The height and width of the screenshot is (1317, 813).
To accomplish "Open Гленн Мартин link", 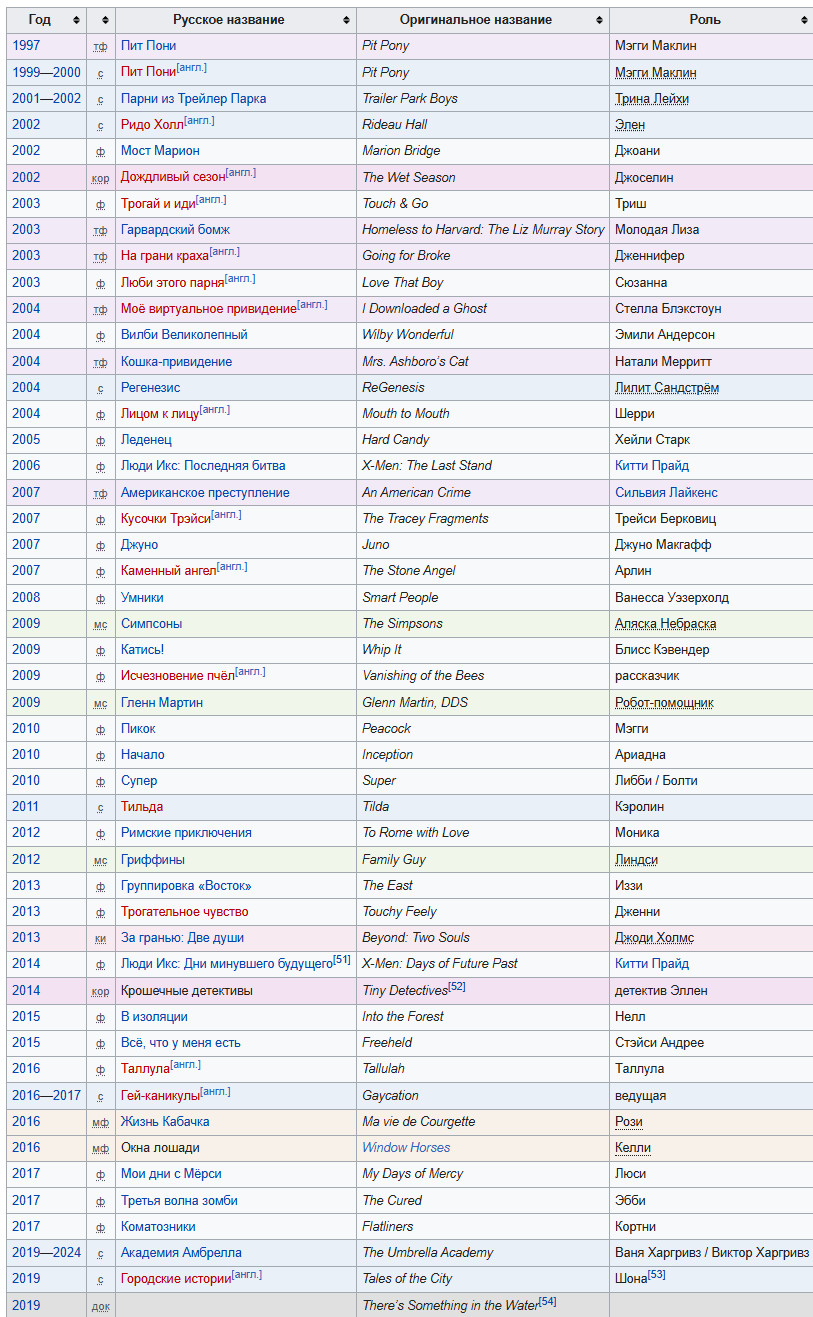I will [162, 703].
